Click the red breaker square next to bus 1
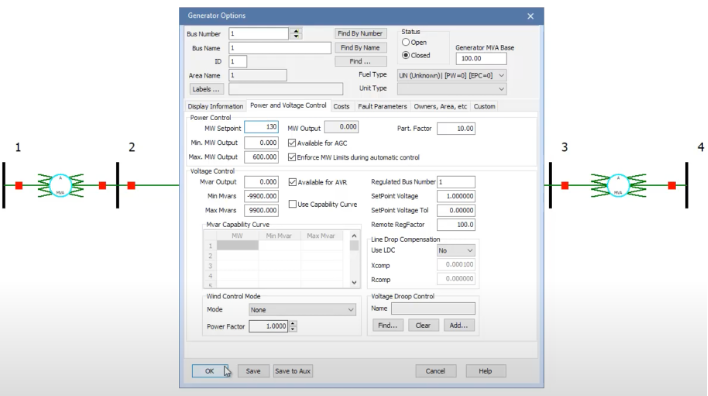 tap(19, 185)
